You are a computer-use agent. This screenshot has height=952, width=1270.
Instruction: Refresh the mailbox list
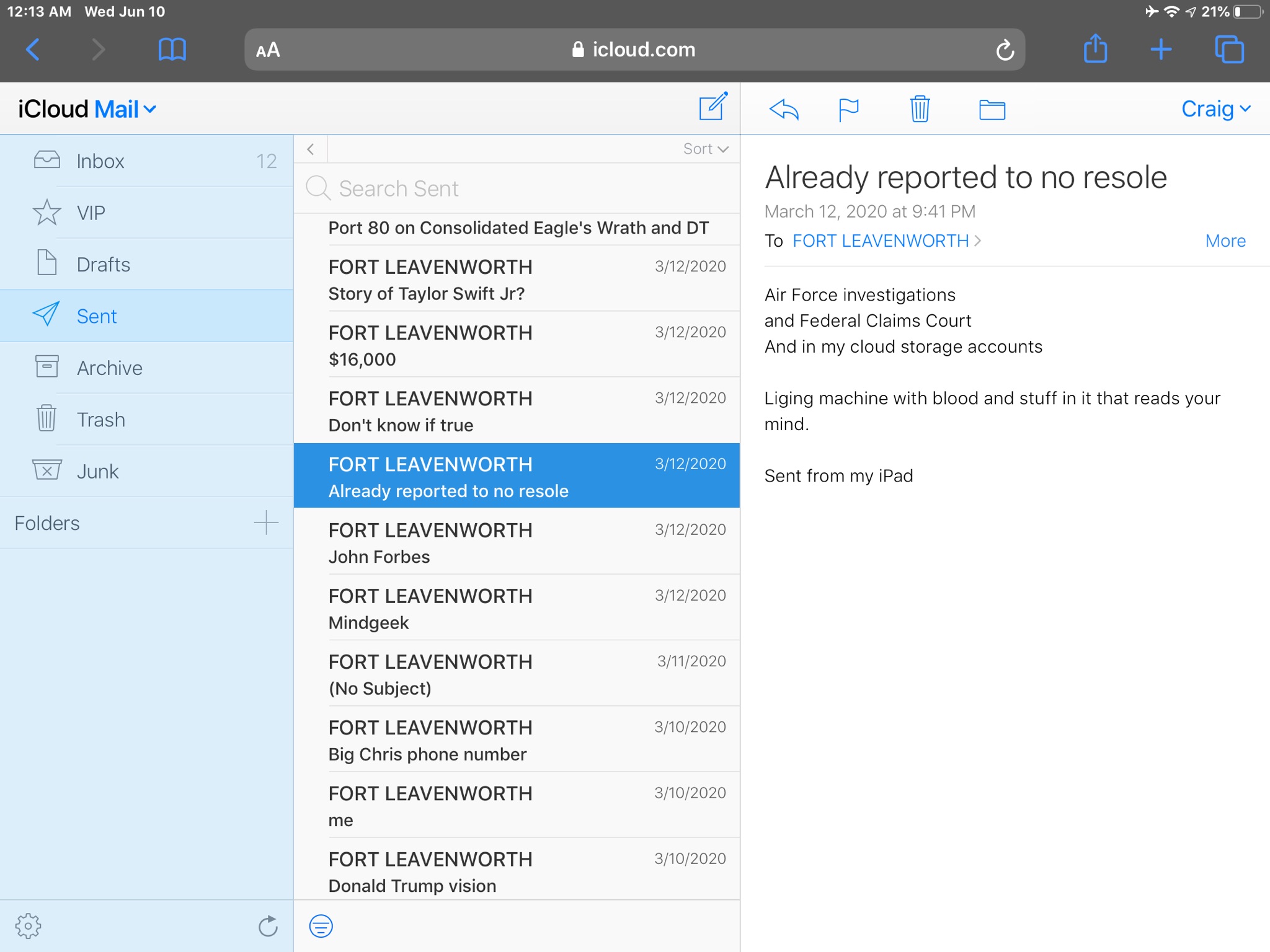tap(268, 926)
